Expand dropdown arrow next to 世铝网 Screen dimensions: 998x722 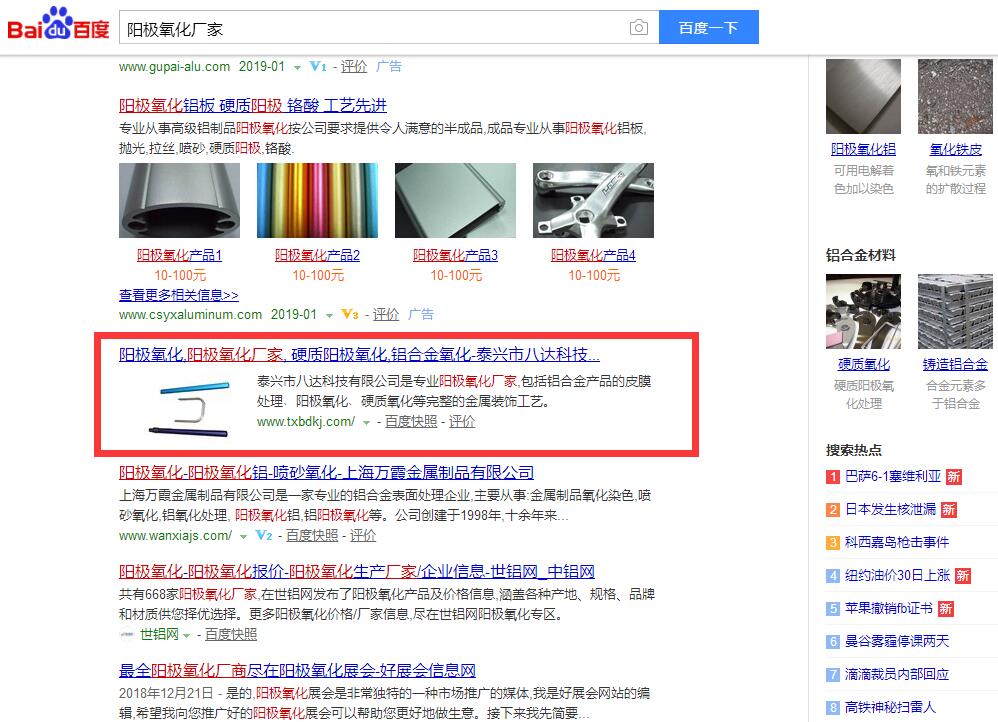pyautogui.click(x=186, y=635)
